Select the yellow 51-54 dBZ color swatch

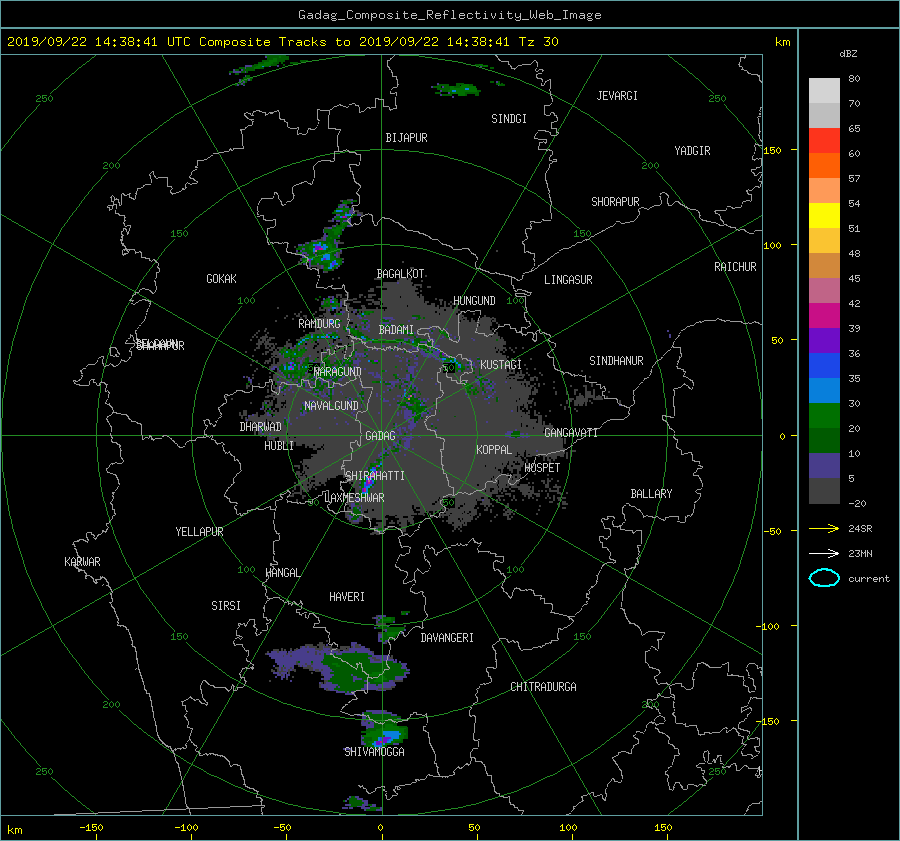point(824,216)
